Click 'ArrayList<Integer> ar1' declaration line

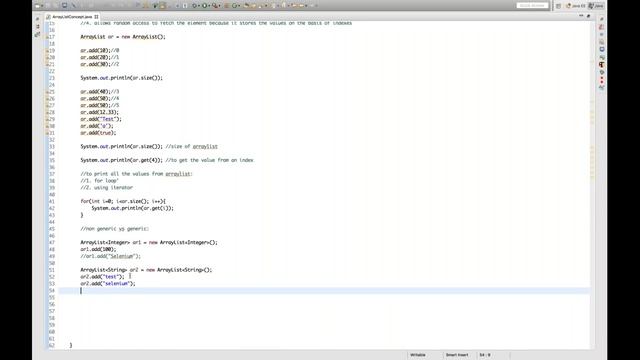(149, 242)
